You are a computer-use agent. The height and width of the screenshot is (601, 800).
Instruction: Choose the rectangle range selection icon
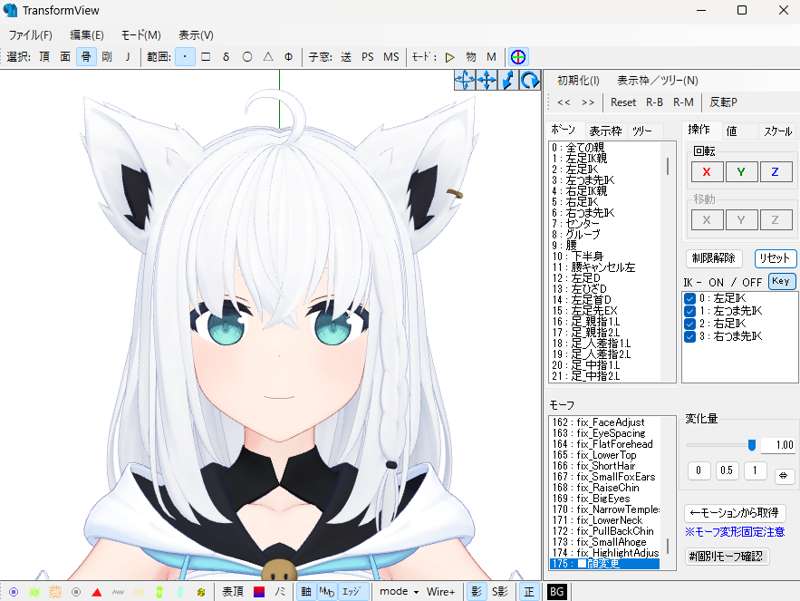point(206,57)
